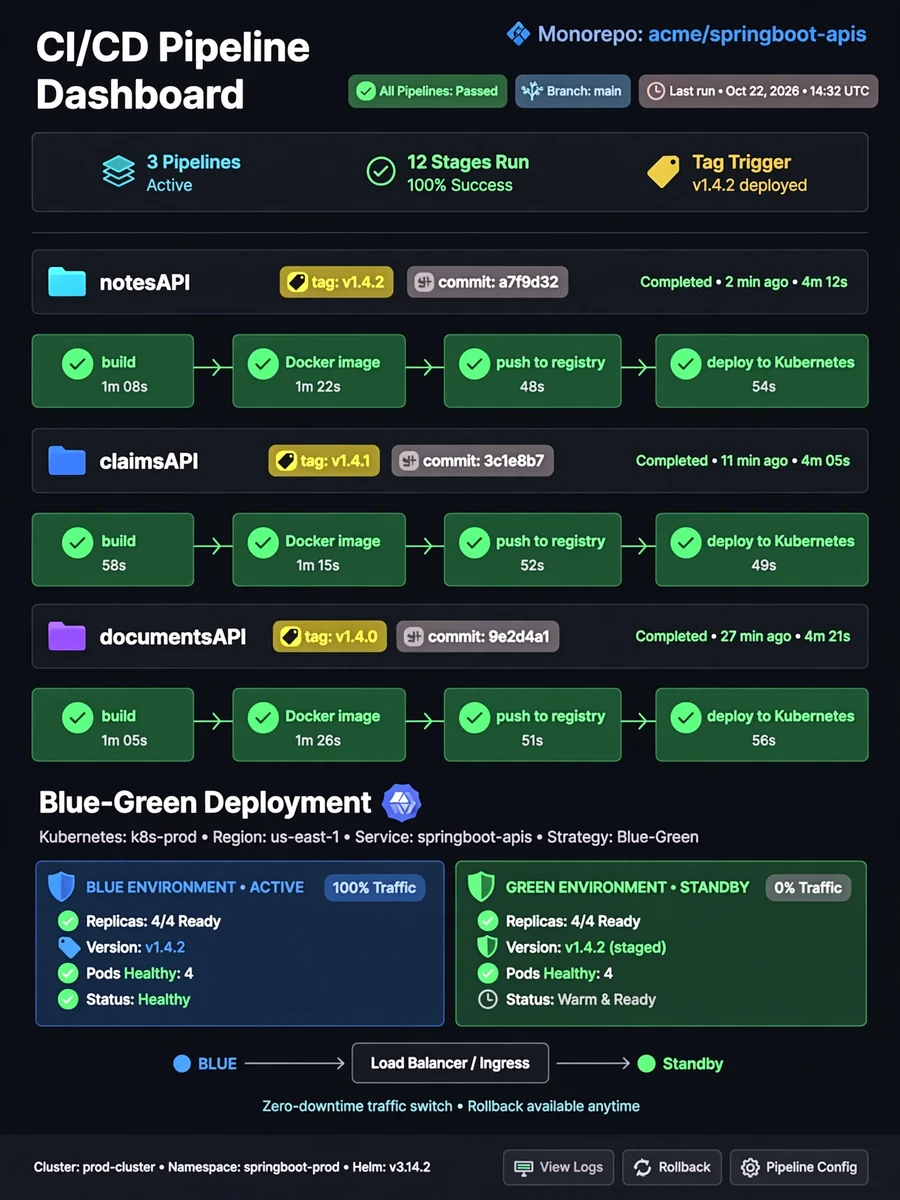Click the Monorepo diamond icon in header
This screenshot has width=900, height=1200.
(518, 34)
